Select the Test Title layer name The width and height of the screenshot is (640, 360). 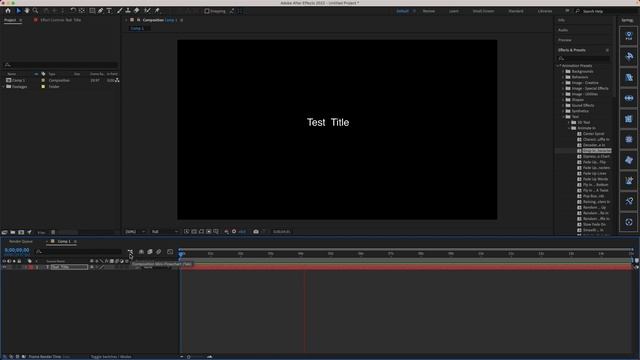(x=69, y=267)
